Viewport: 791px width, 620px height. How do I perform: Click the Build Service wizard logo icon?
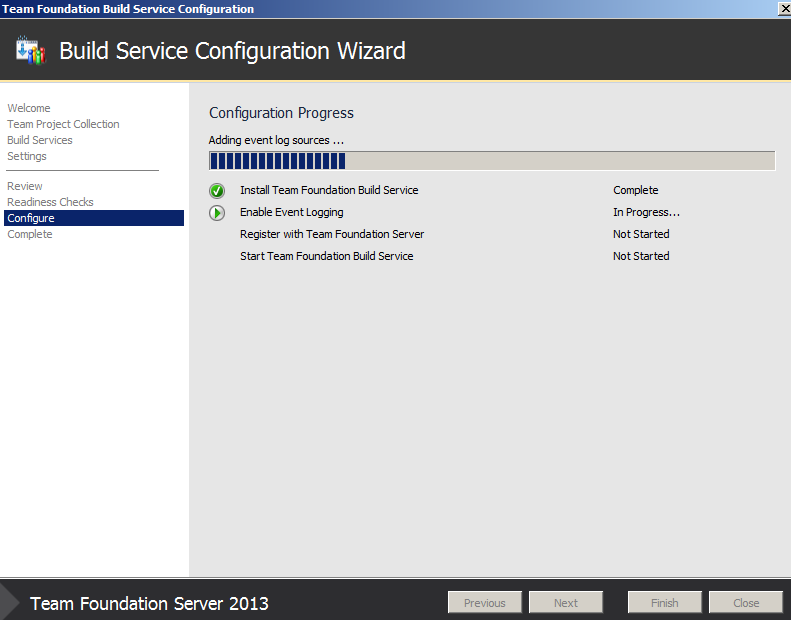click(31, 50)
